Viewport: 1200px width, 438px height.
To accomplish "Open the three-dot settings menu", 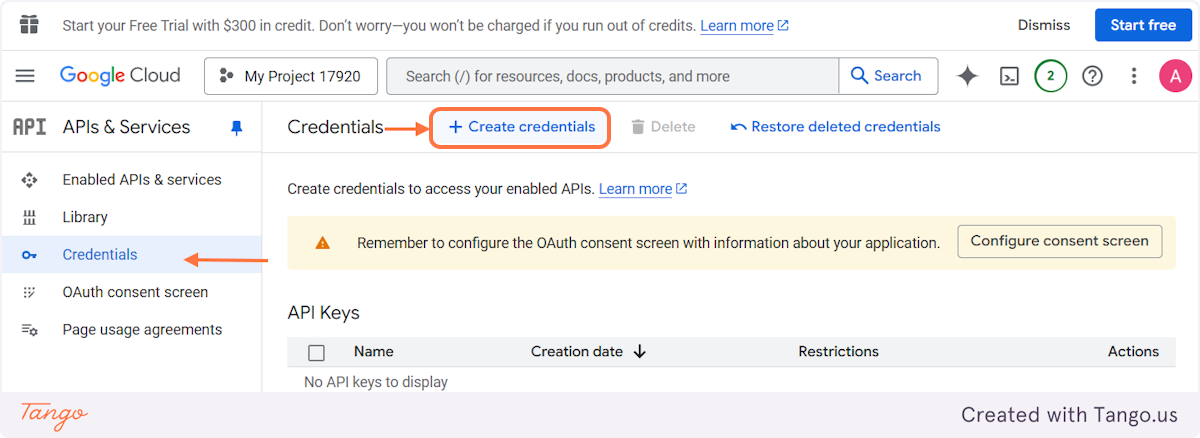I will tap(1134, 76).
